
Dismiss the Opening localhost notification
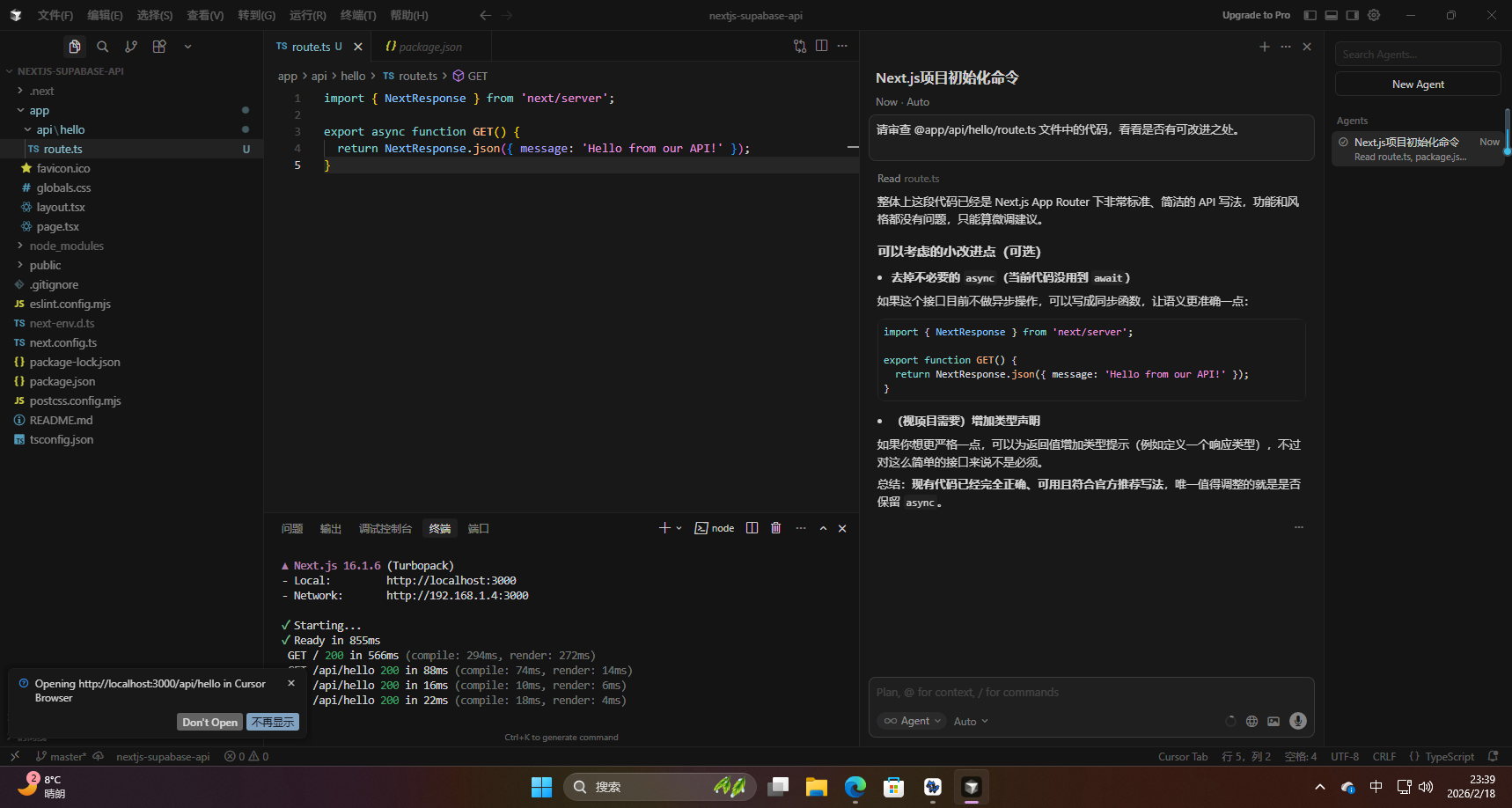tap(291, 683)
